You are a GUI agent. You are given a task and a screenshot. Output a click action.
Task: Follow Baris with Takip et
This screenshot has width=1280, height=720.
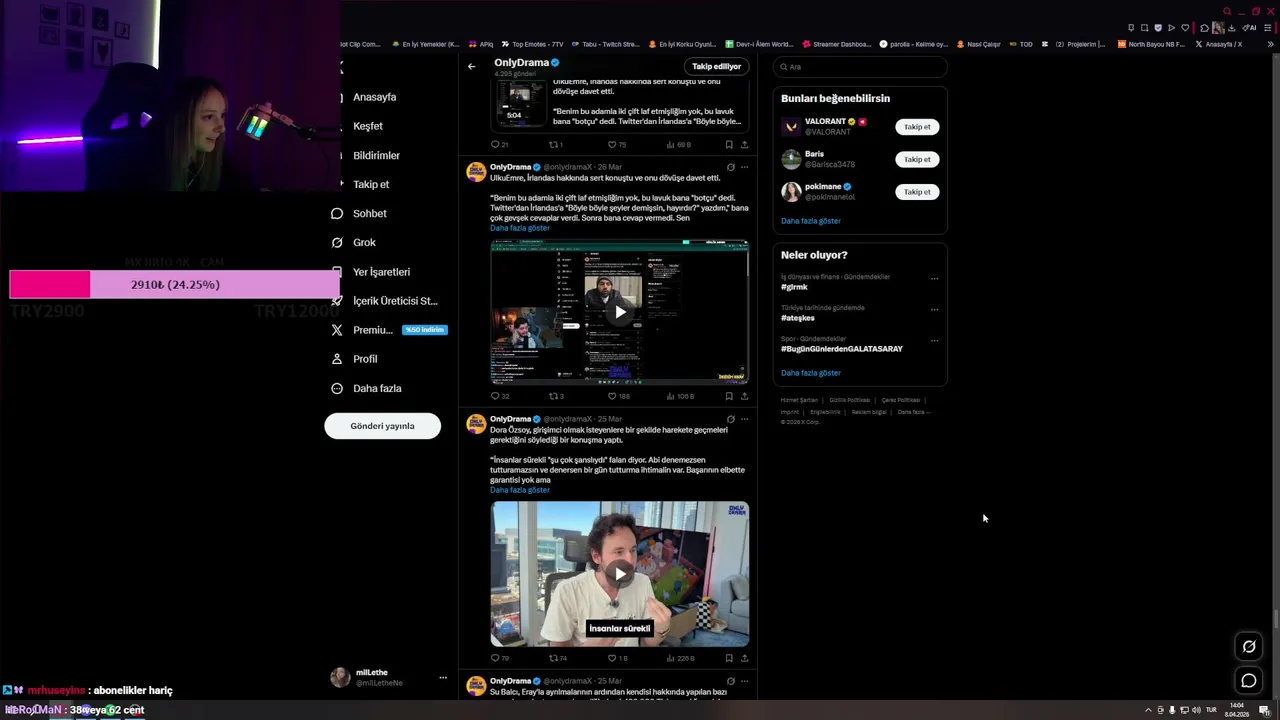coord(917,159)
